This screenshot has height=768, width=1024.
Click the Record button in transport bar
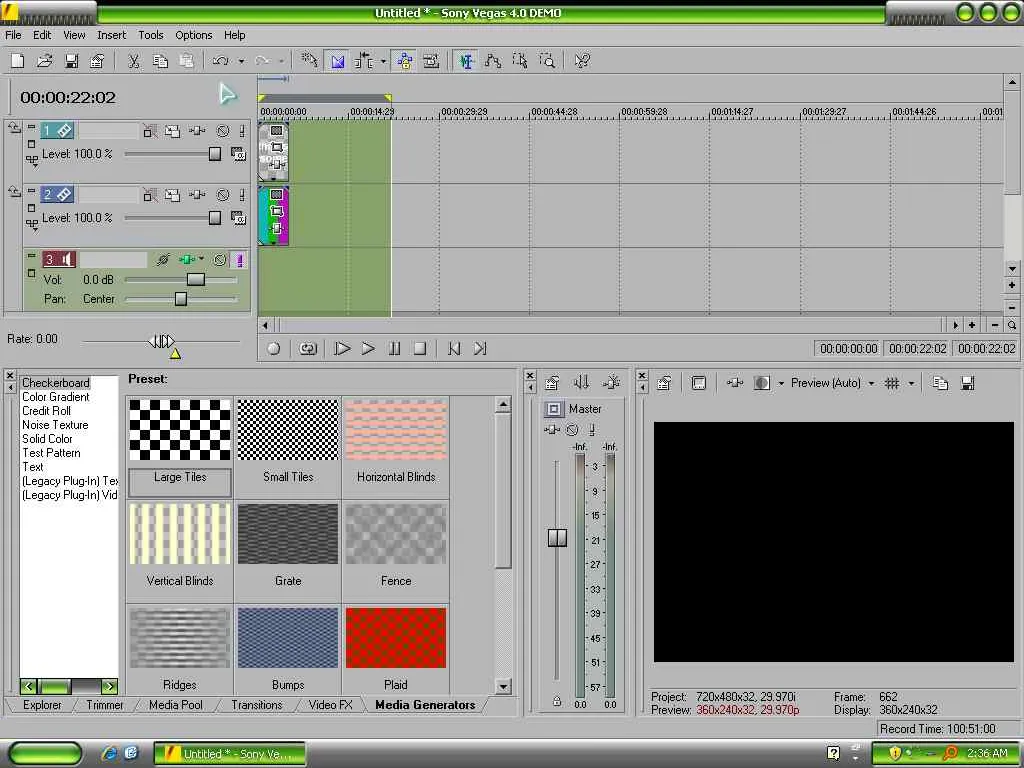click(x=274, y=348)
